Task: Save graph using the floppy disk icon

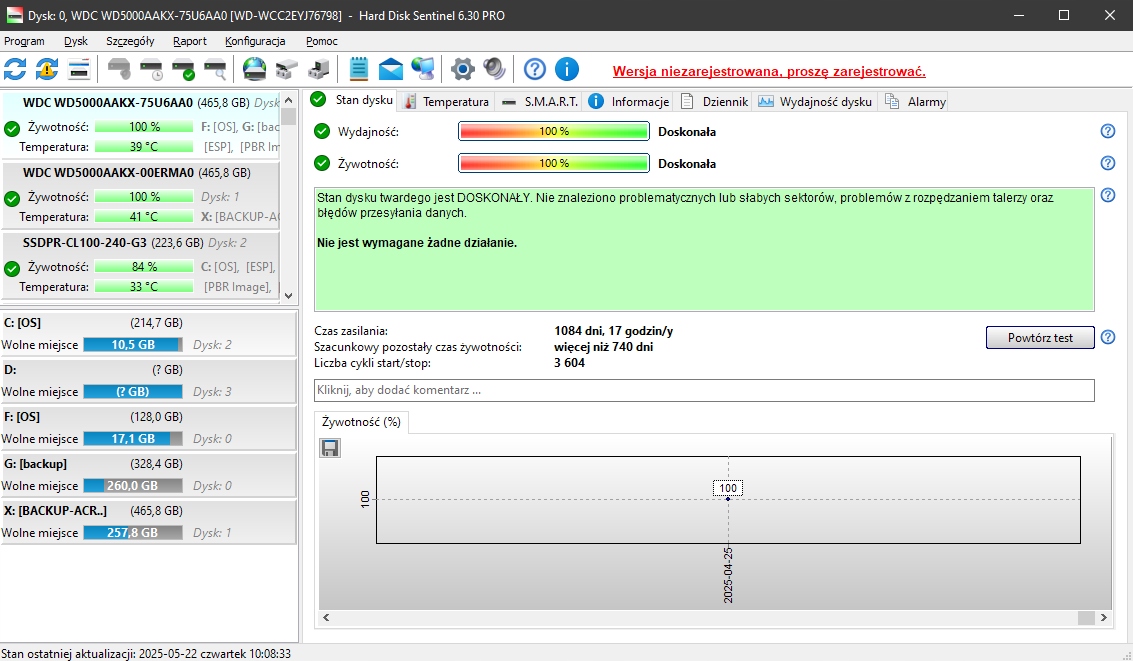Action: pyautogui.click(x=330, y=448)
